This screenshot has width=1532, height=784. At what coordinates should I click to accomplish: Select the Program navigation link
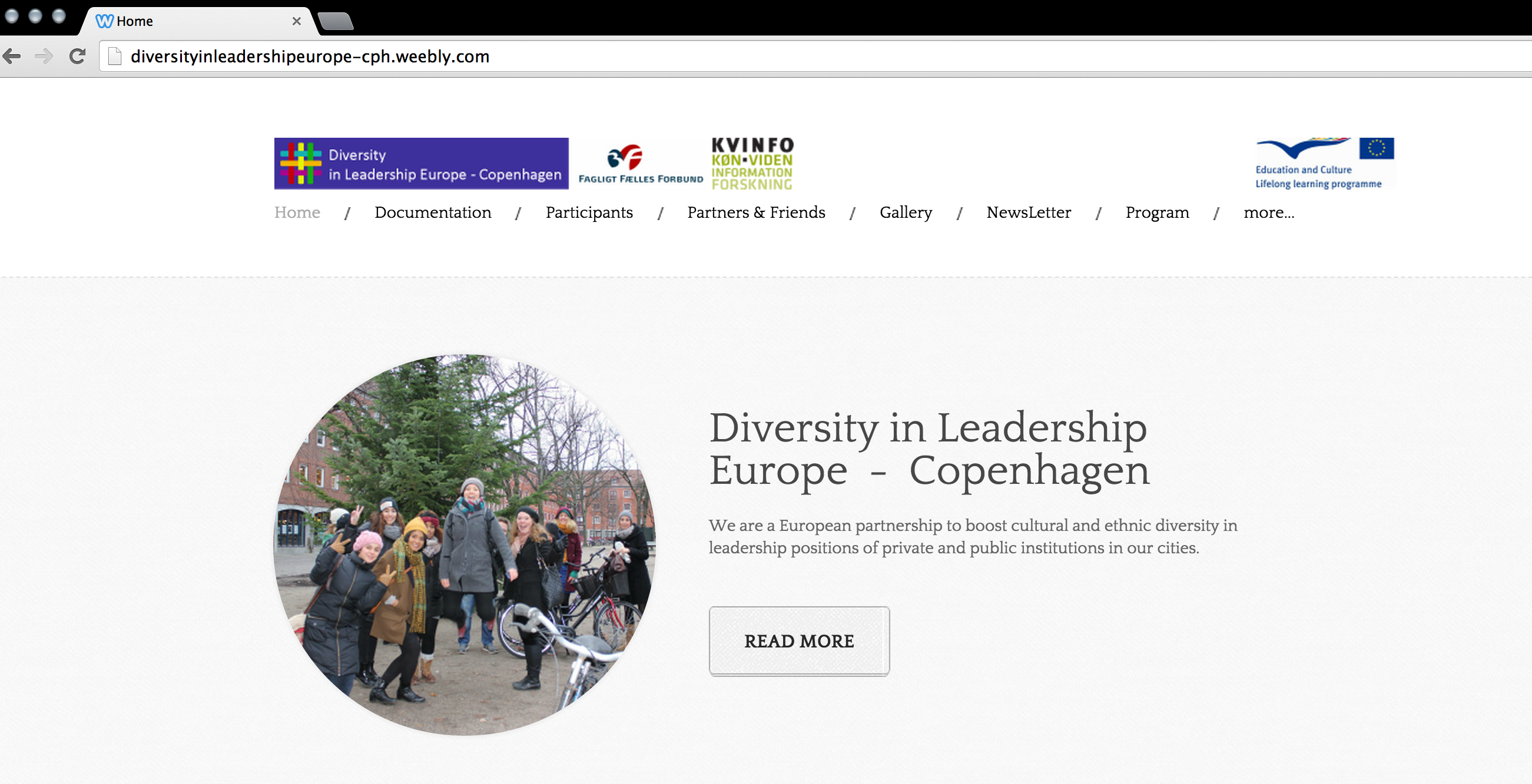[x=1157, y=213]
